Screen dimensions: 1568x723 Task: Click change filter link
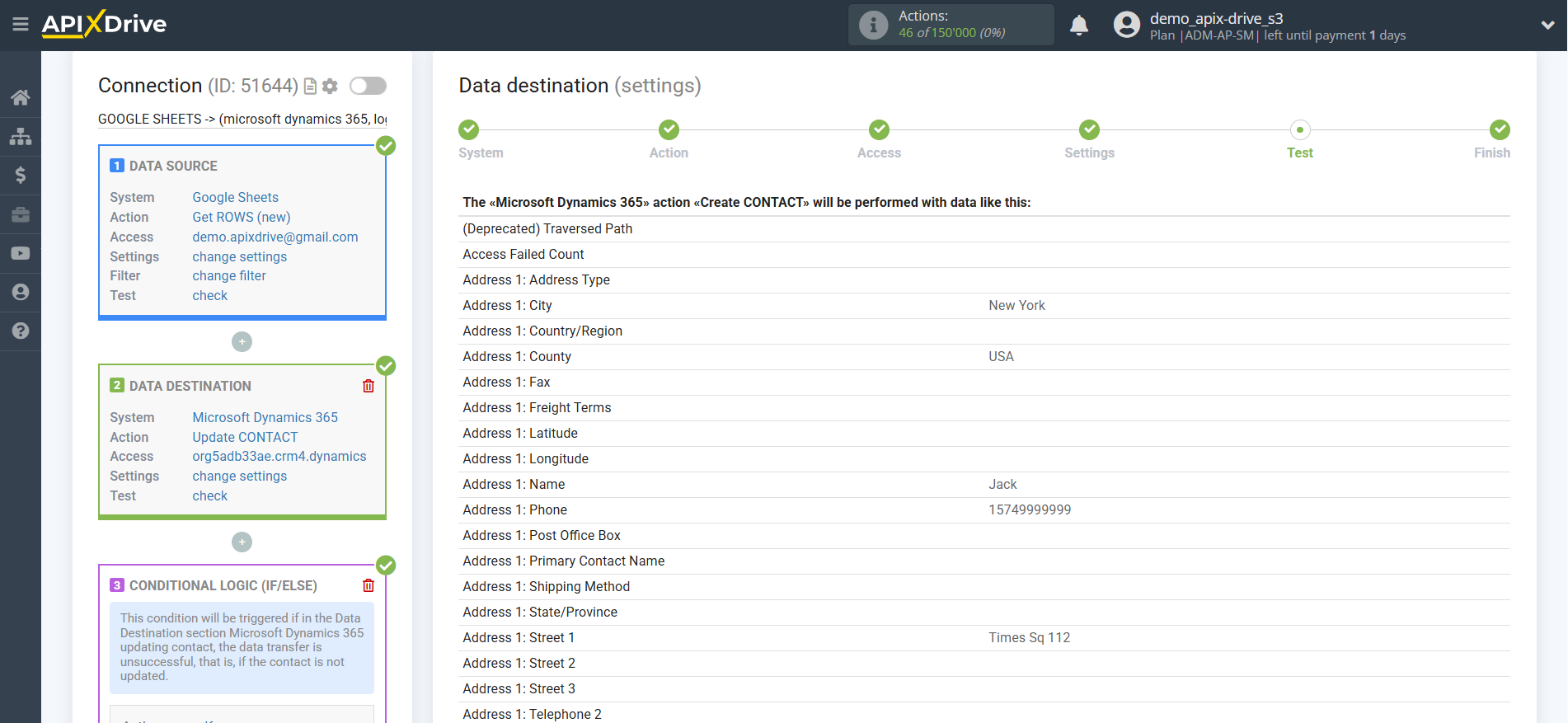tap(229, 275)
